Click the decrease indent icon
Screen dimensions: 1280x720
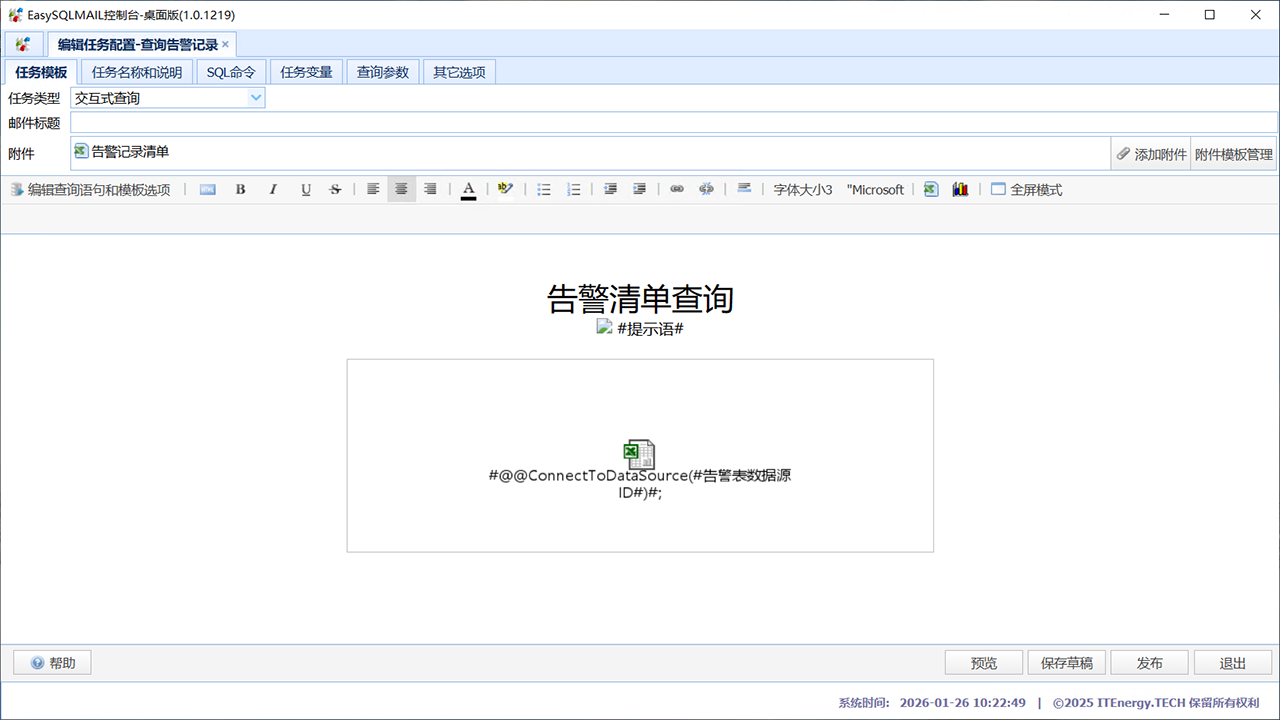(610, 189)
